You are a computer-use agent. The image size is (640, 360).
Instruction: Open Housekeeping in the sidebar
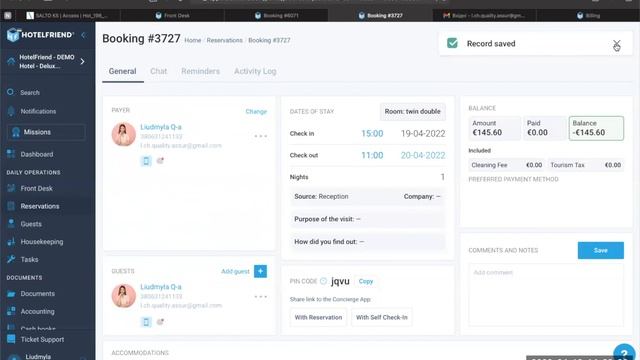click(42, 242)
